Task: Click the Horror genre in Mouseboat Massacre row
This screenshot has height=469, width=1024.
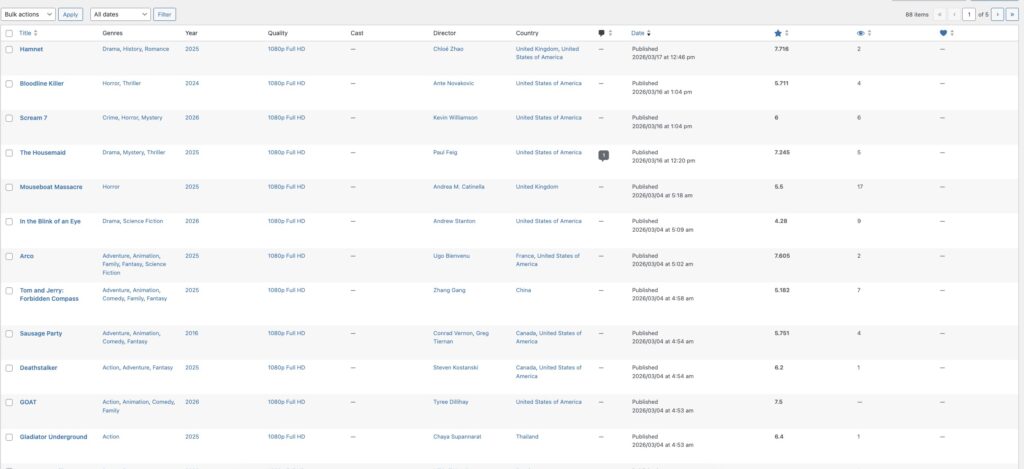Action: 111,187
